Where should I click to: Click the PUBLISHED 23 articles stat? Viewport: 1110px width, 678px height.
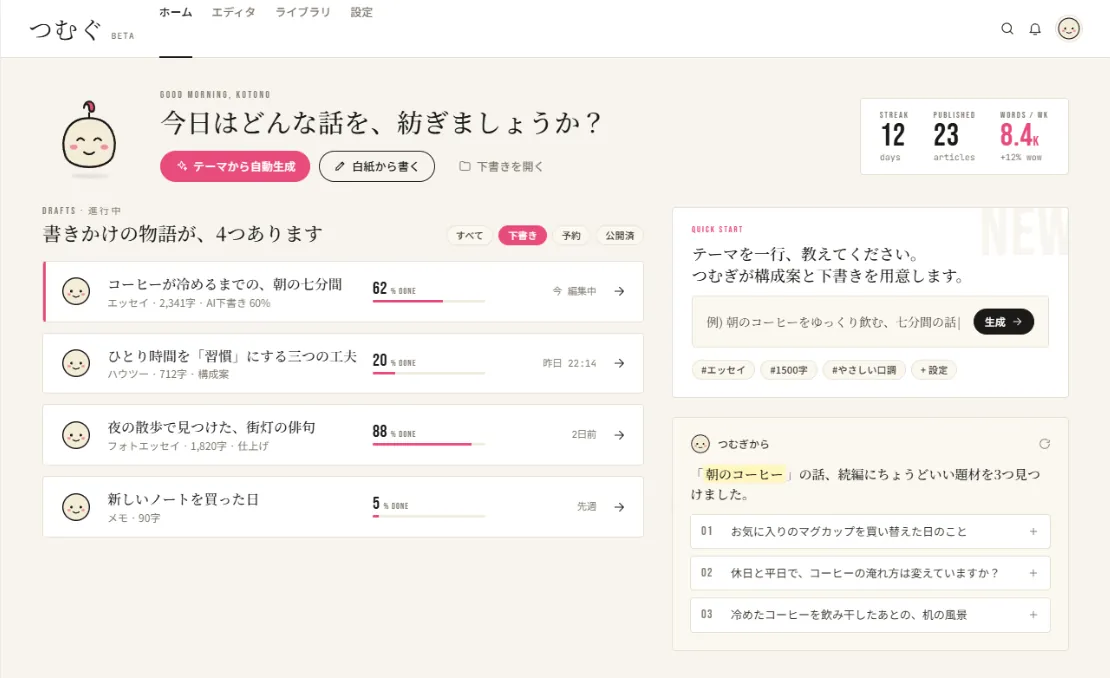pyautogui.click(x=954, y=136)
